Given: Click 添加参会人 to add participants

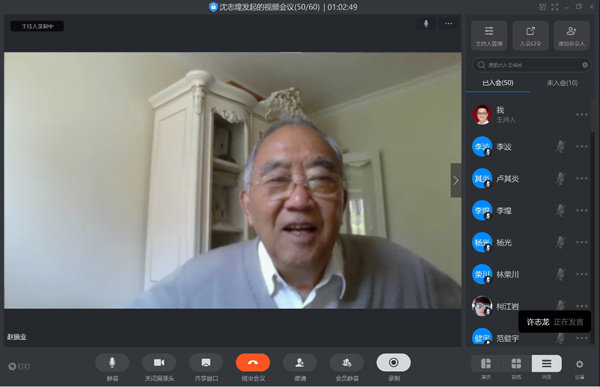Looking at the screenshot, I should [571, 36].
